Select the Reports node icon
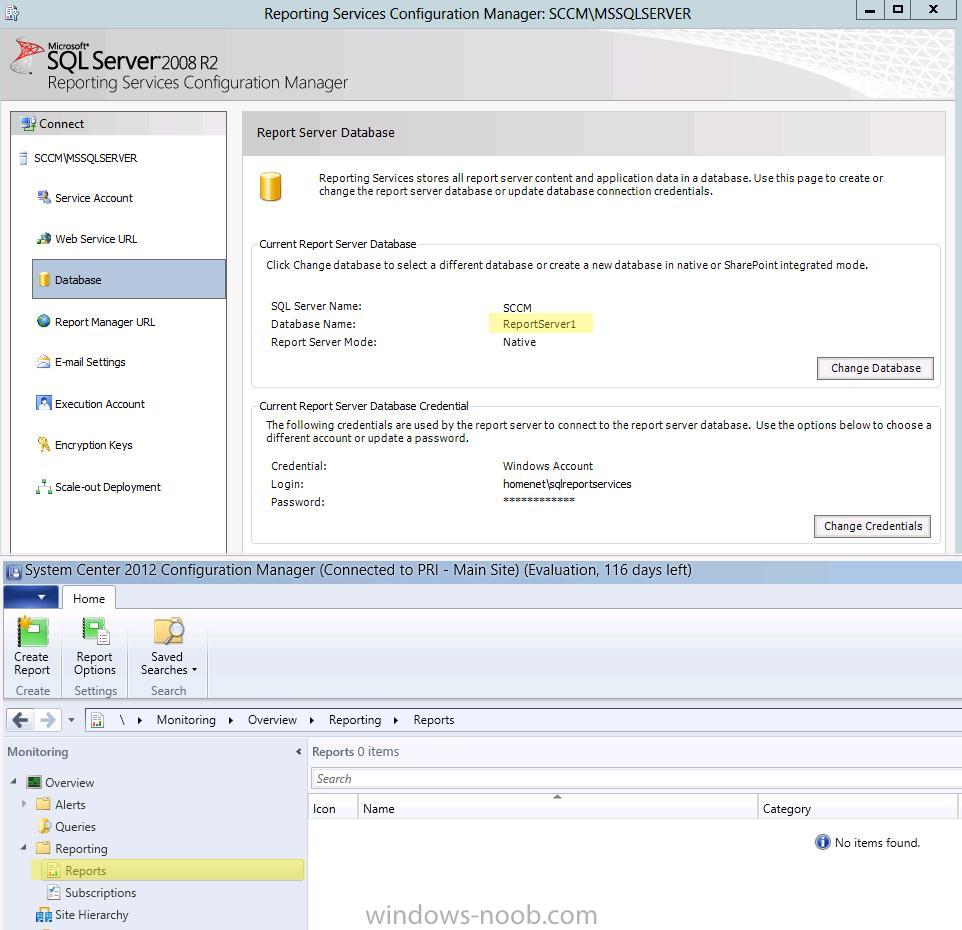962x930 pixels. 54,870
